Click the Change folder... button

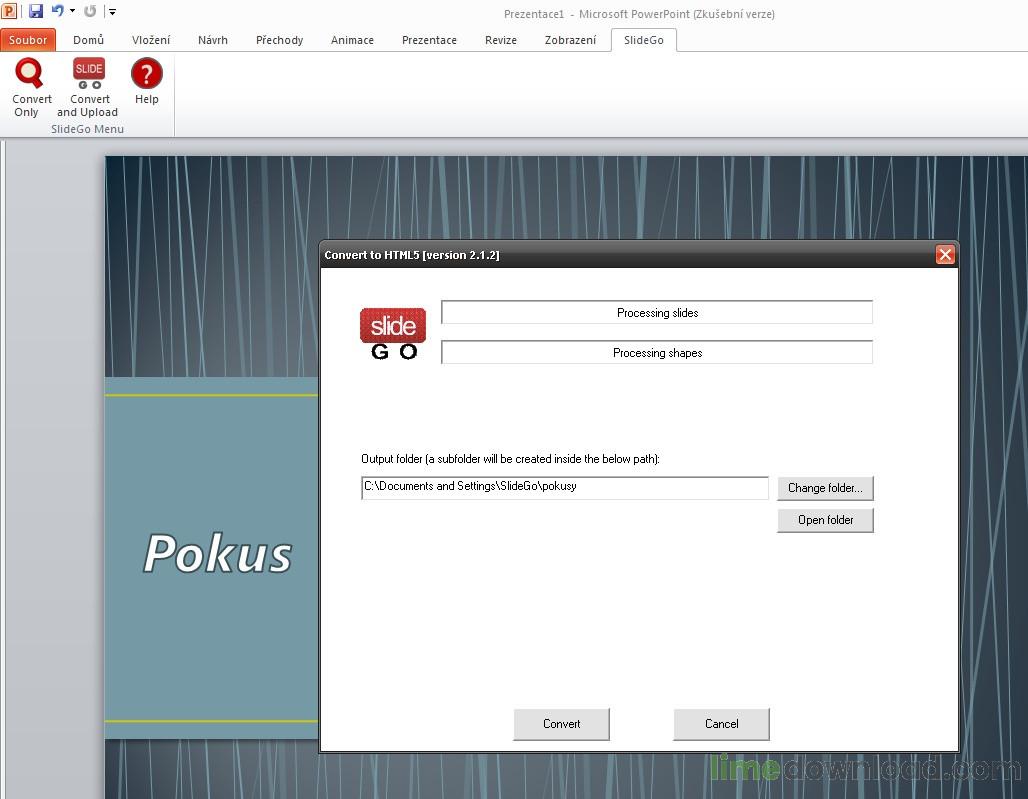pos(825,488)
